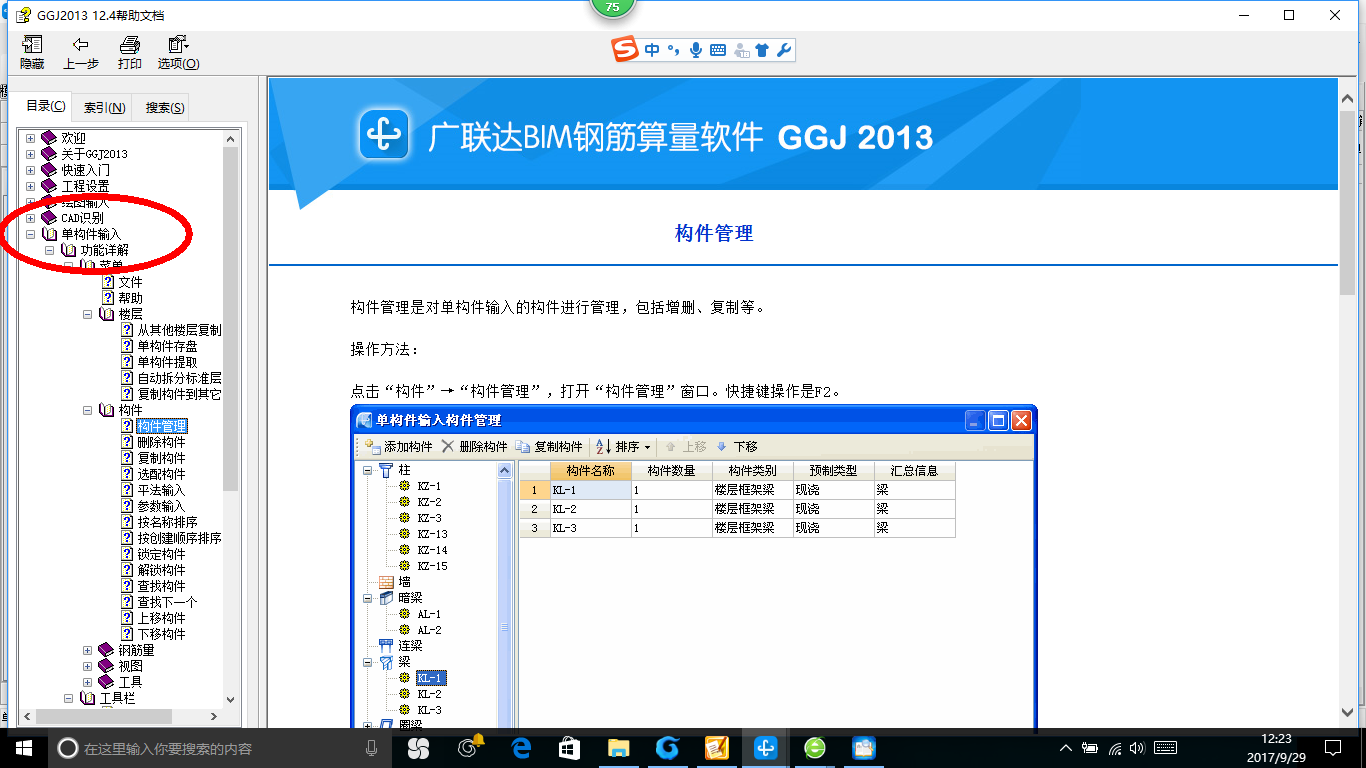
Task: Open the 选项(O) toolbar menu
Action: click(178, 53)
